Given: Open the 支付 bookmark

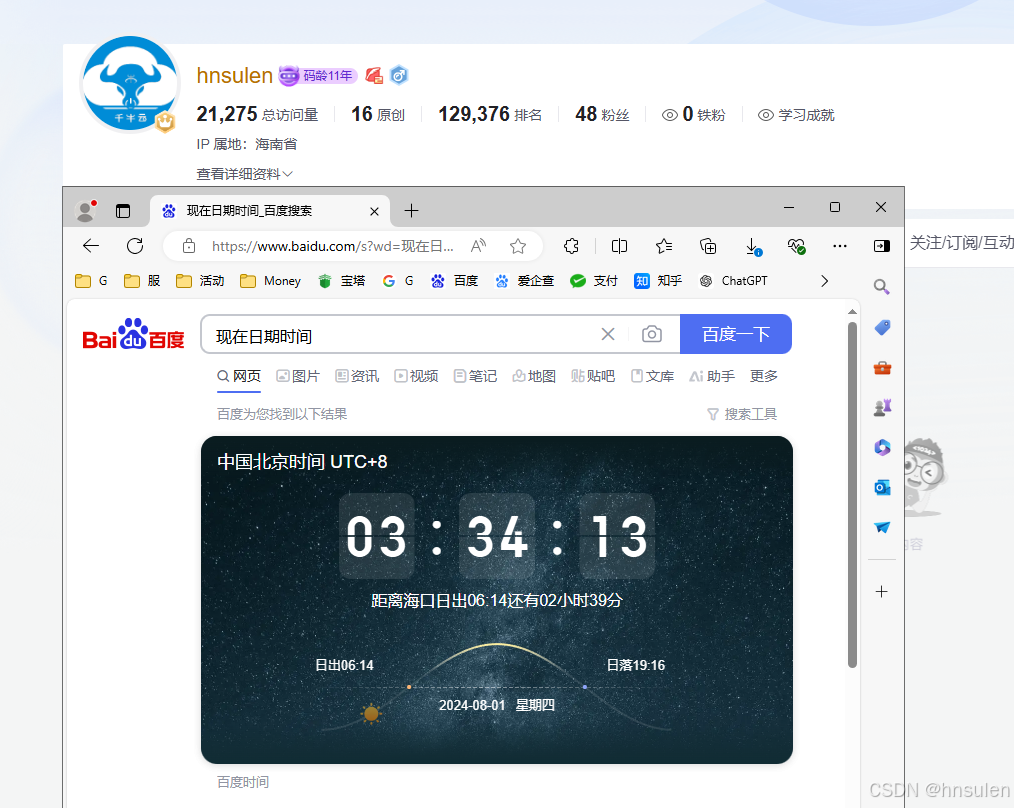Looking at the screenshot, I should pos(594,281).
